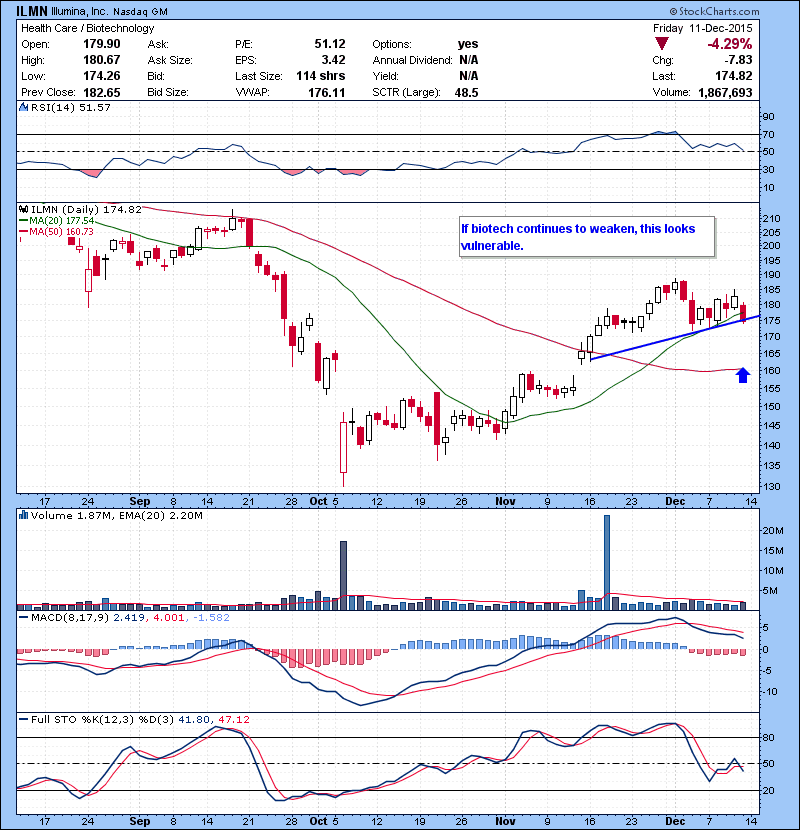Click the tallest volume bar in mid-November
800x830 pixels.
[607, 563]
